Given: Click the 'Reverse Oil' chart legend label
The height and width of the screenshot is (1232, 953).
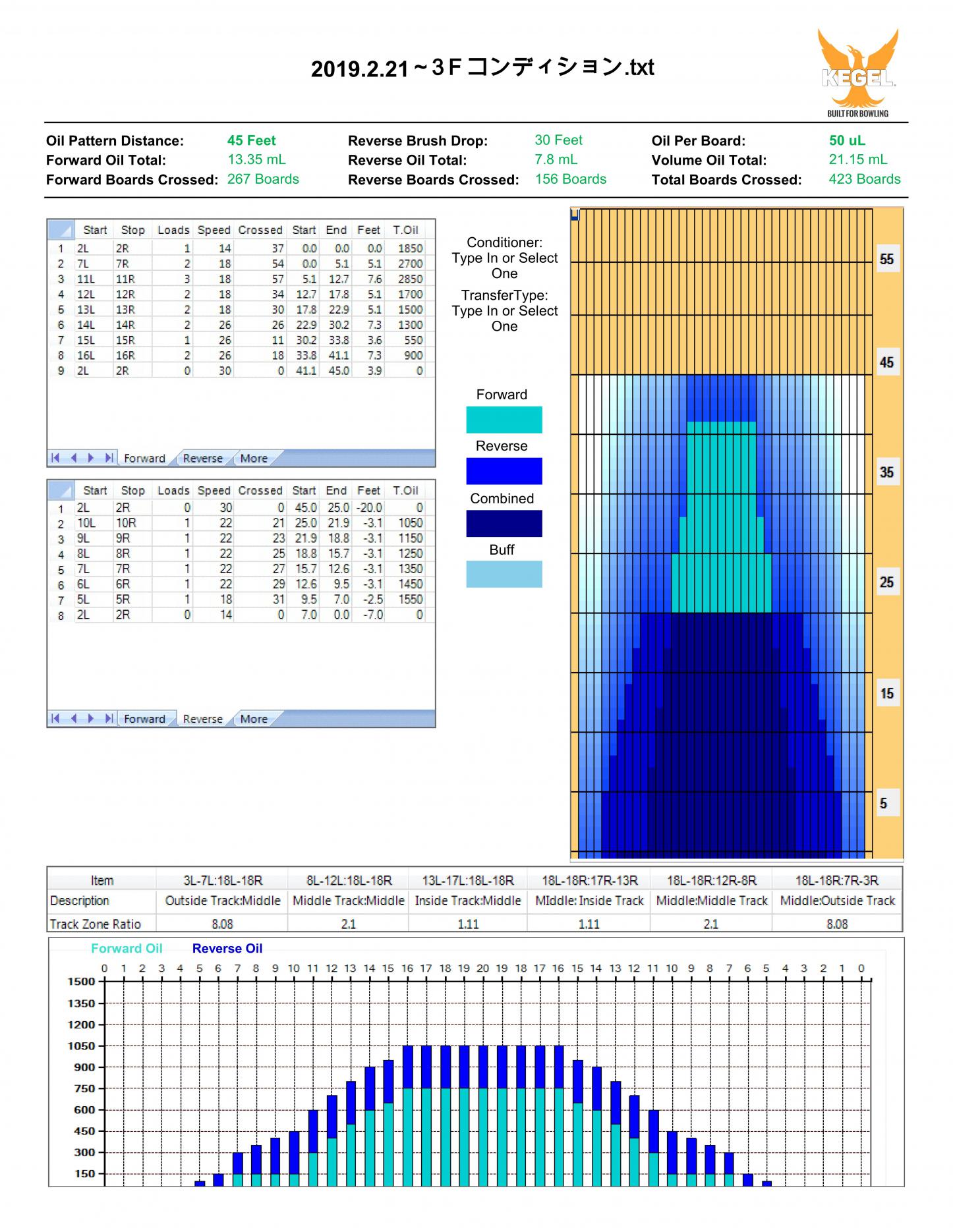Looking at the screenshot, I should (227, 948).
